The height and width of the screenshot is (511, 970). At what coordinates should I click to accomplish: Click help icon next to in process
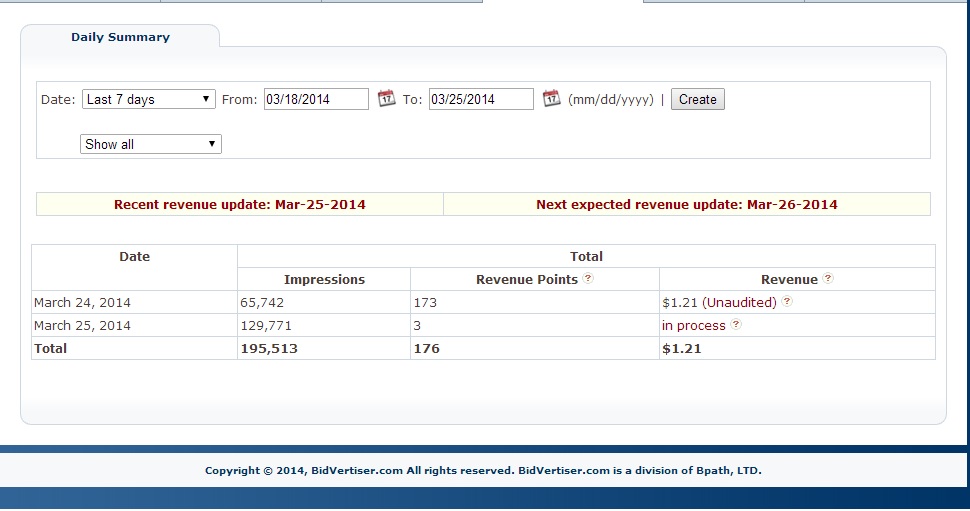point(736,325)
